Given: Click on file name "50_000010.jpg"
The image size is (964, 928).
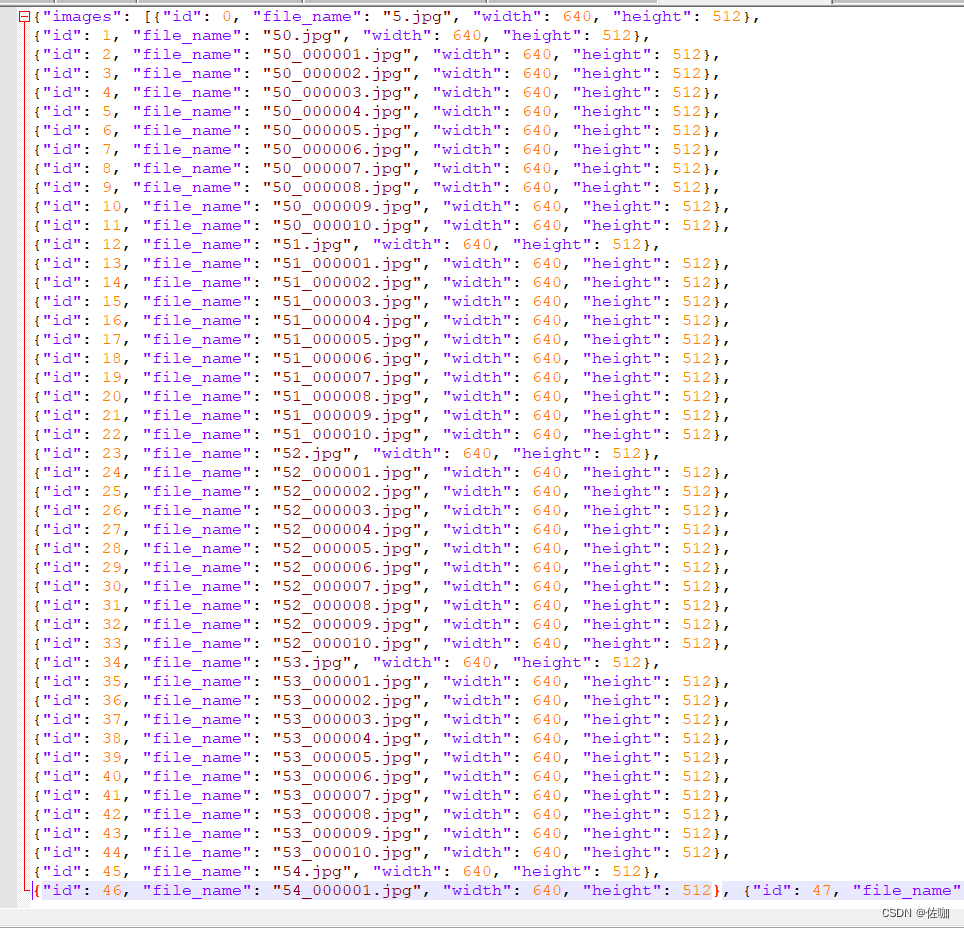Looking at the screenshot, I should 346,226.
